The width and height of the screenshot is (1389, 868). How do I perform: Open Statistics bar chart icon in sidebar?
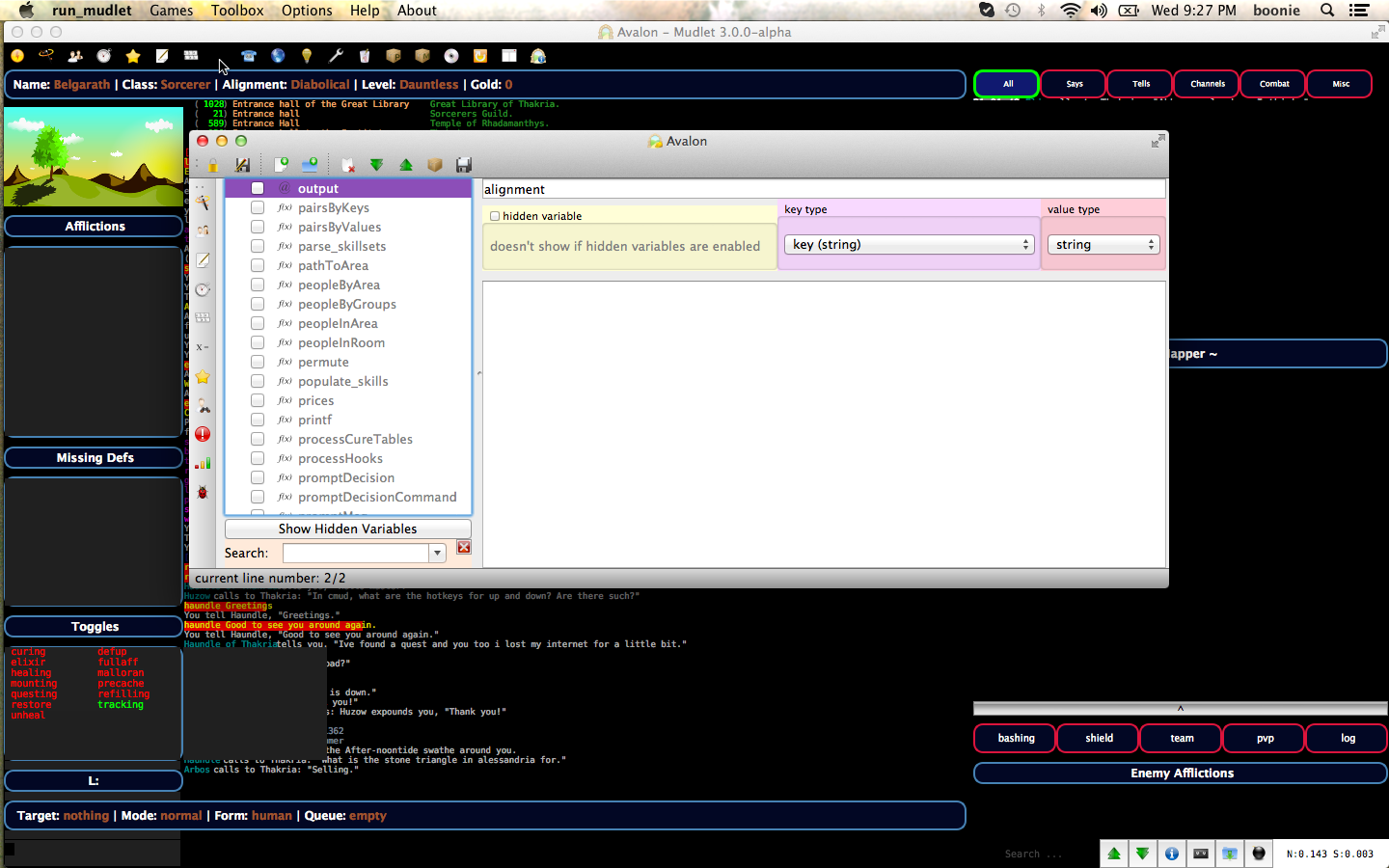tap(203, 463)
